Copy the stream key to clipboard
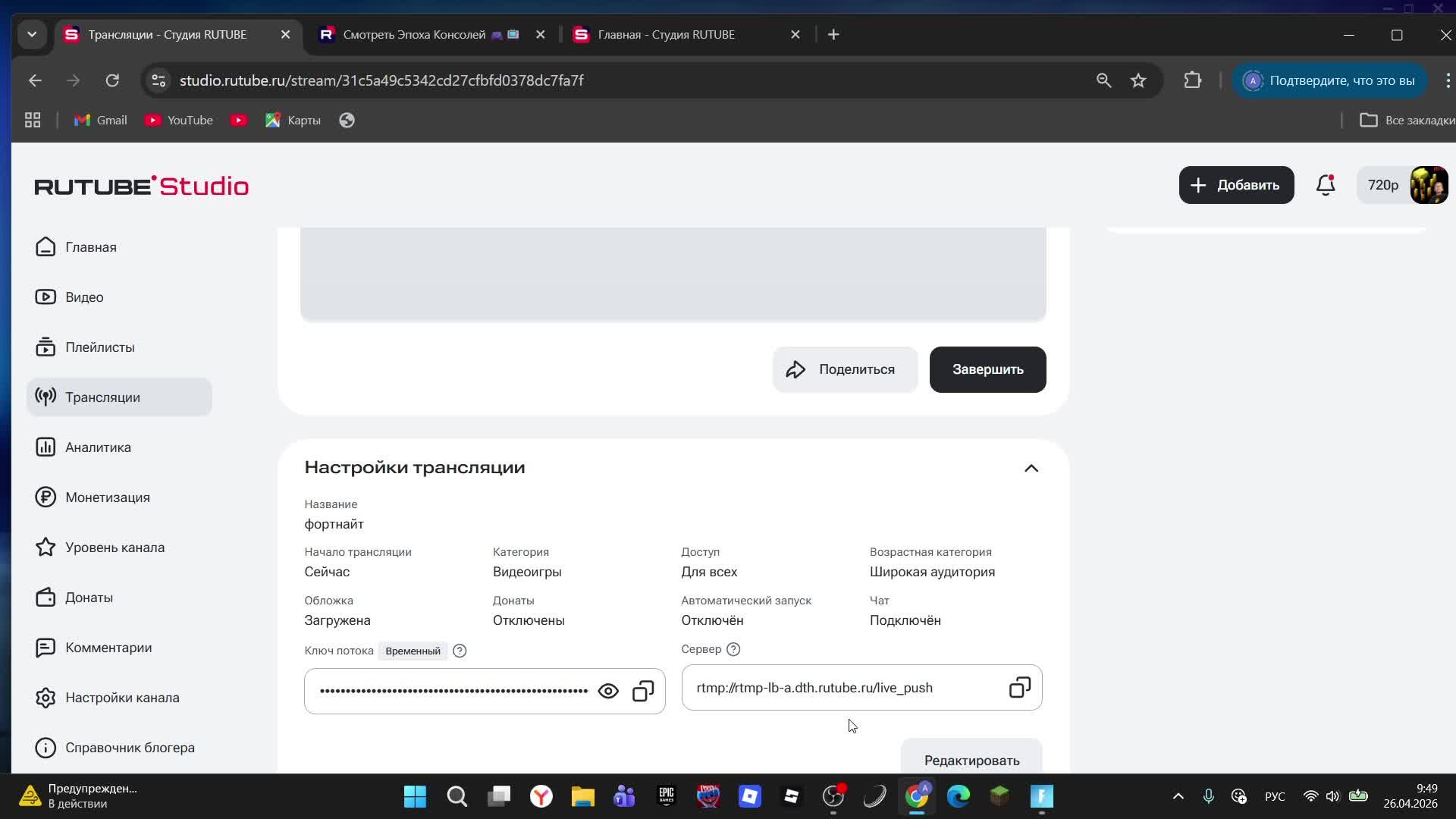The height and width of the screenshot is (819, 1456). click(x=643, y=691)
